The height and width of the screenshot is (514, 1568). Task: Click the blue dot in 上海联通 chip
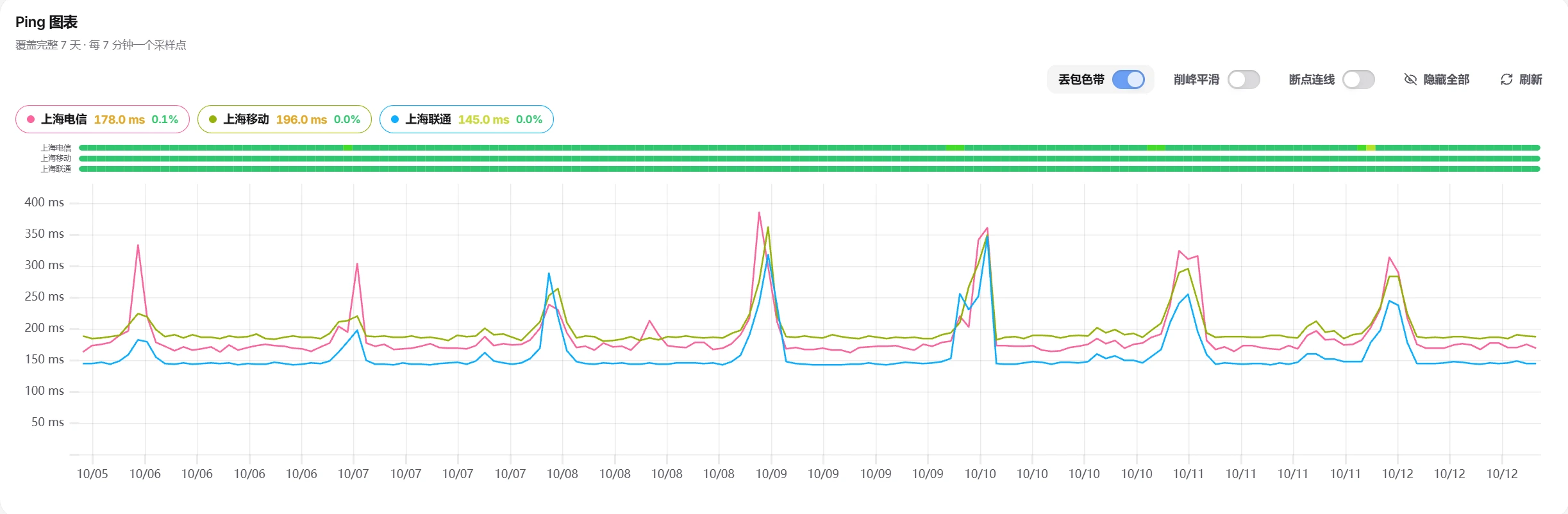pos(395,119)
